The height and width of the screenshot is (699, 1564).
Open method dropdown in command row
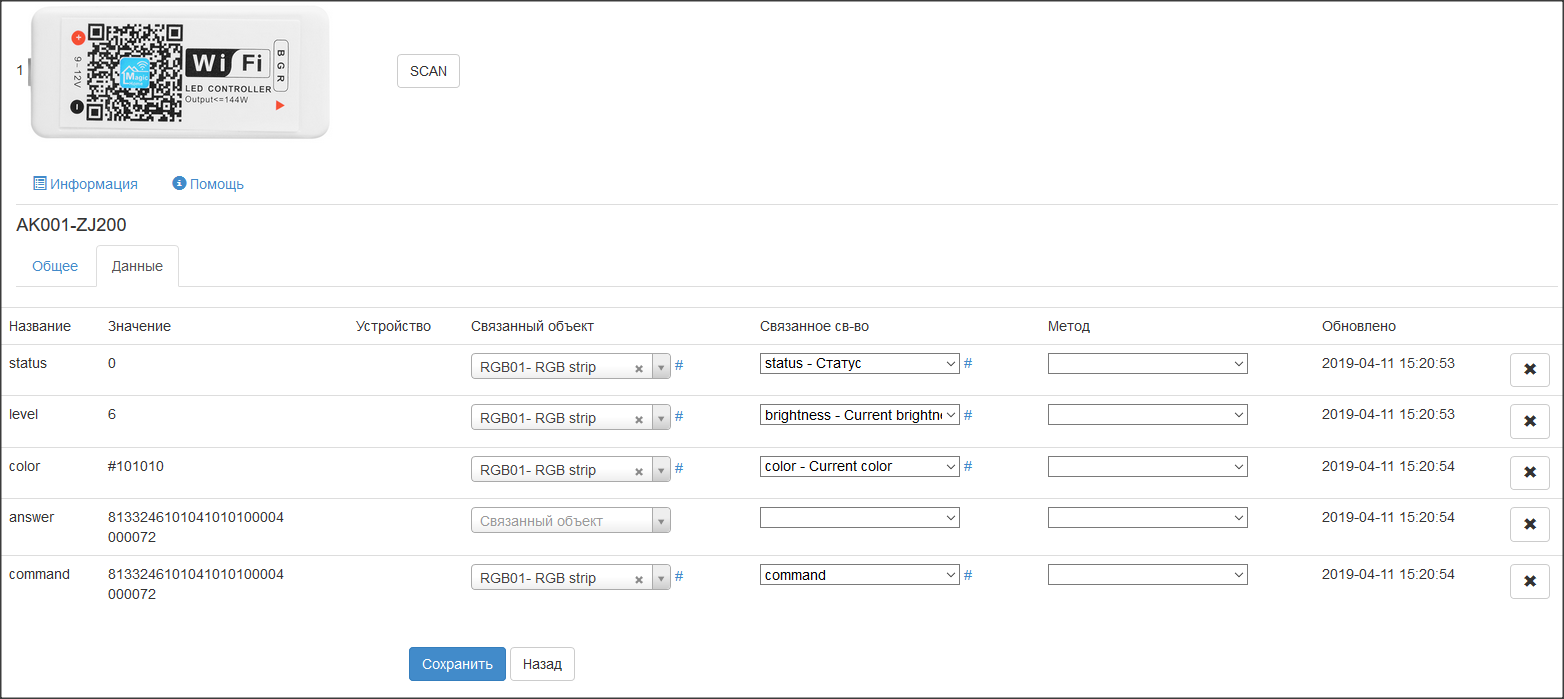coord(1147,575)
